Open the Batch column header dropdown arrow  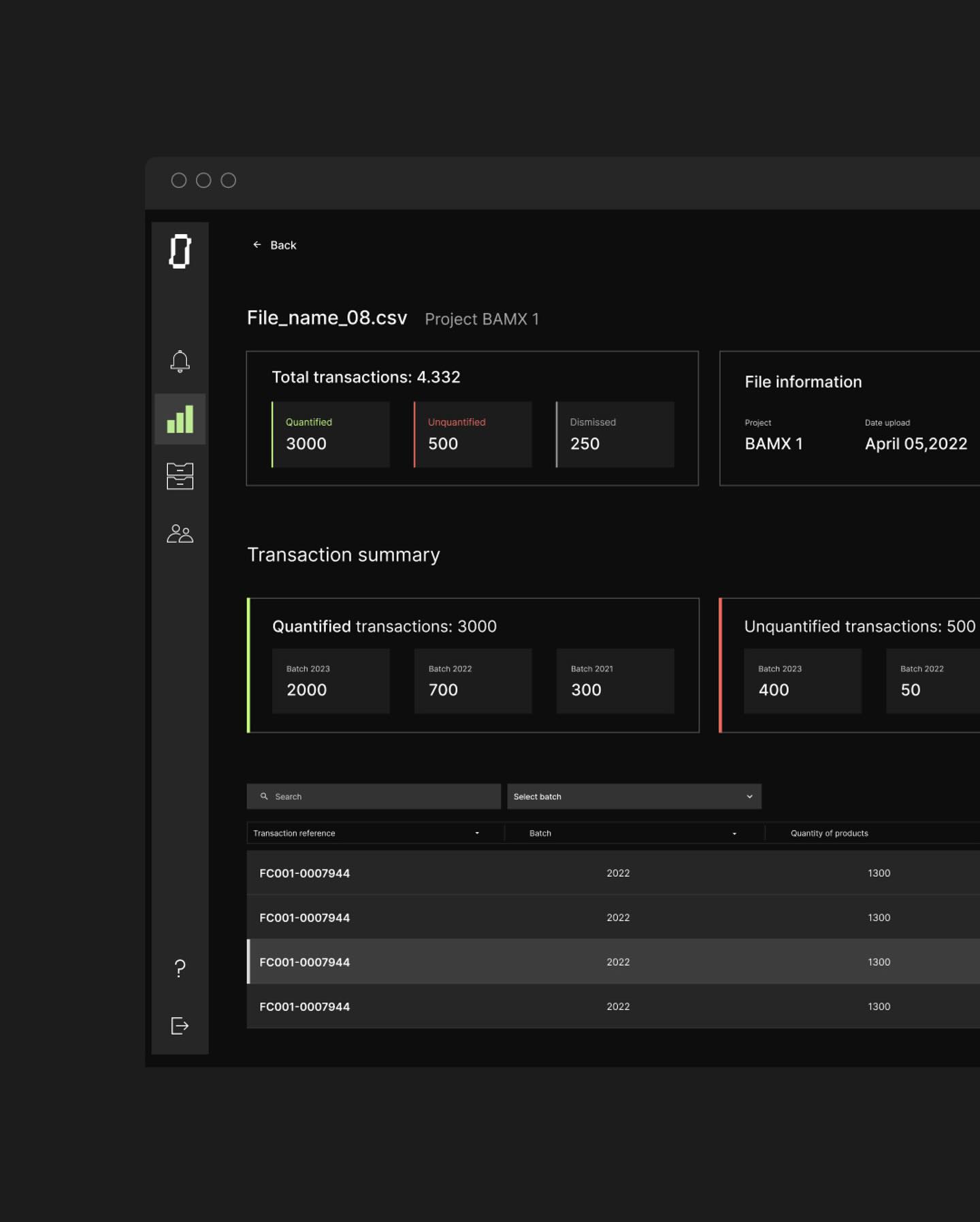(734, 833)
